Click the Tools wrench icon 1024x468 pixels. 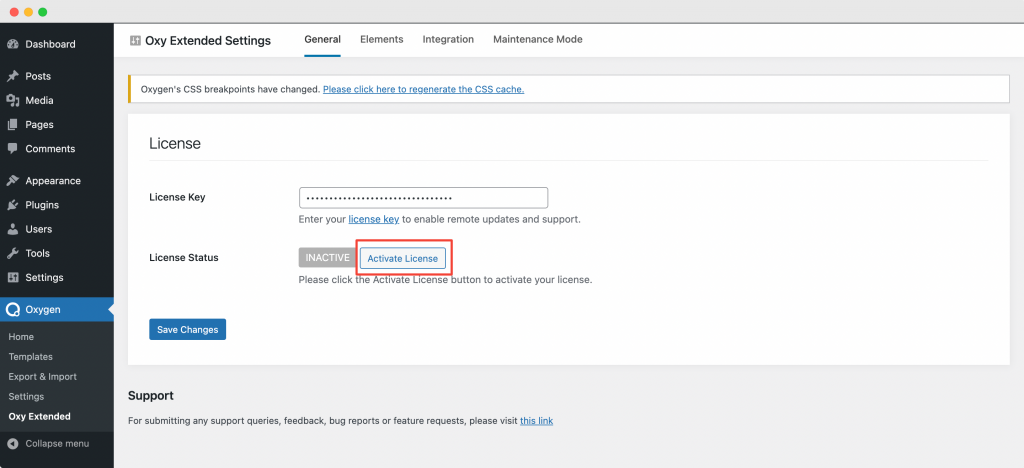(x=12, y=253)
